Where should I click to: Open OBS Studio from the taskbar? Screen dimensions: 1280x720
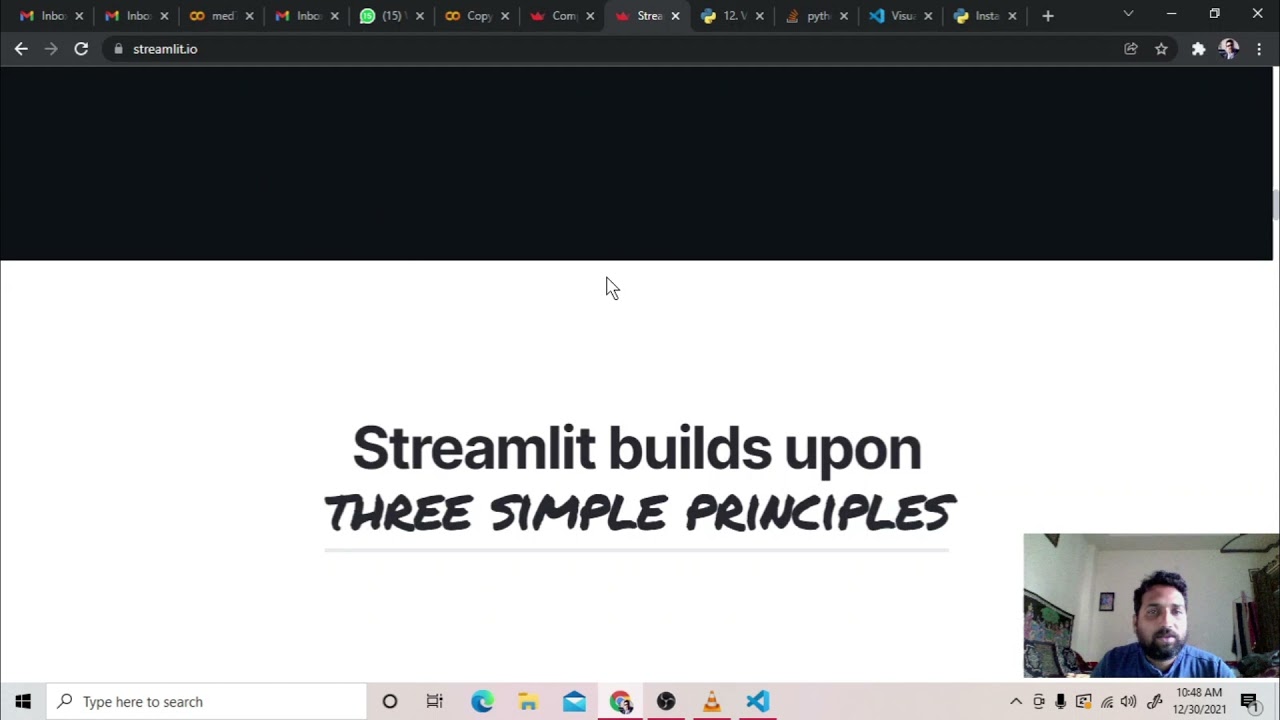pos(666,701)
